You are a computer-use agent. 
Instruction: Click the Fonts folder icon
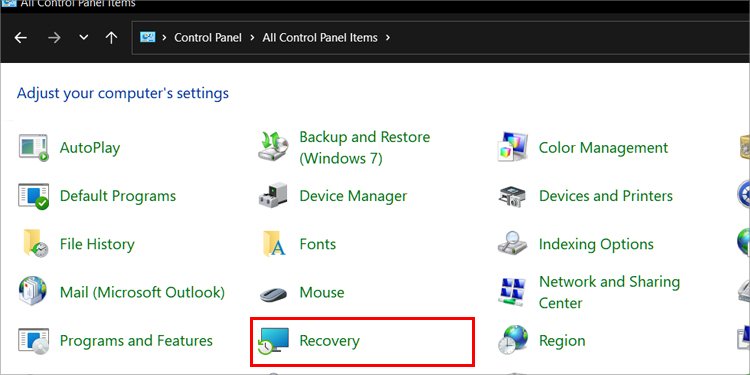pos(274,244)
